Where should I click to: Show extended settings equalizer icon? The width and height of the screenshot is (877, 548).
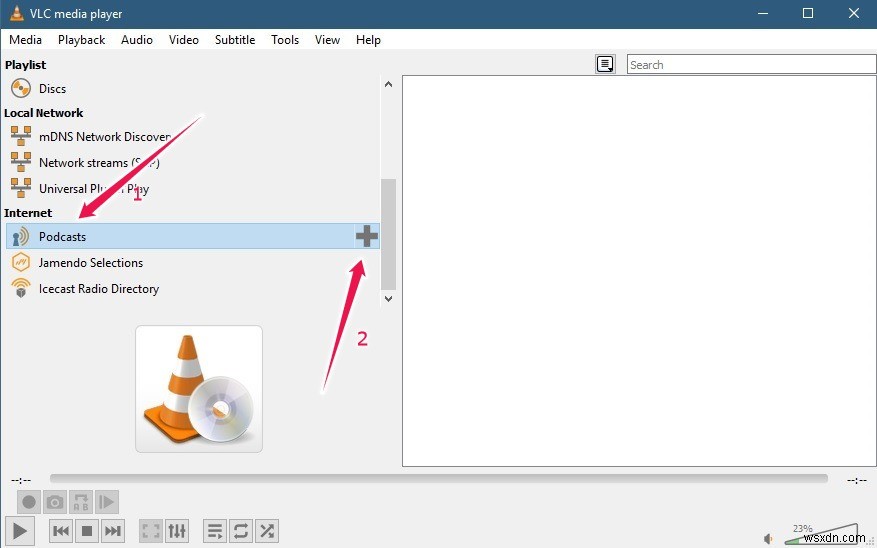(177, 531)
